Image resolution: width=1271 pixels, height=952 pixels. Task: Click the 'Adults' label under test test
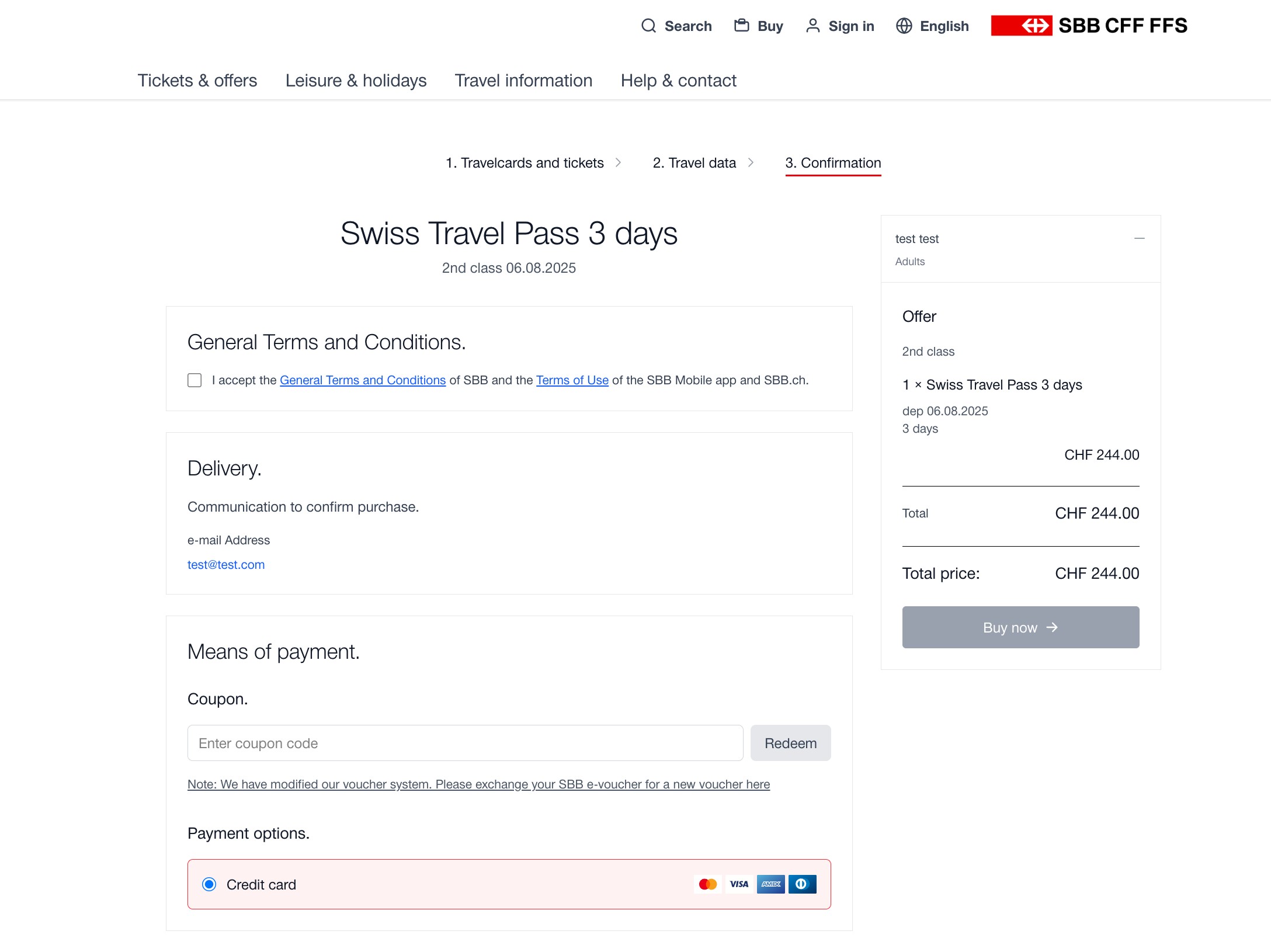tap(910, 262)
